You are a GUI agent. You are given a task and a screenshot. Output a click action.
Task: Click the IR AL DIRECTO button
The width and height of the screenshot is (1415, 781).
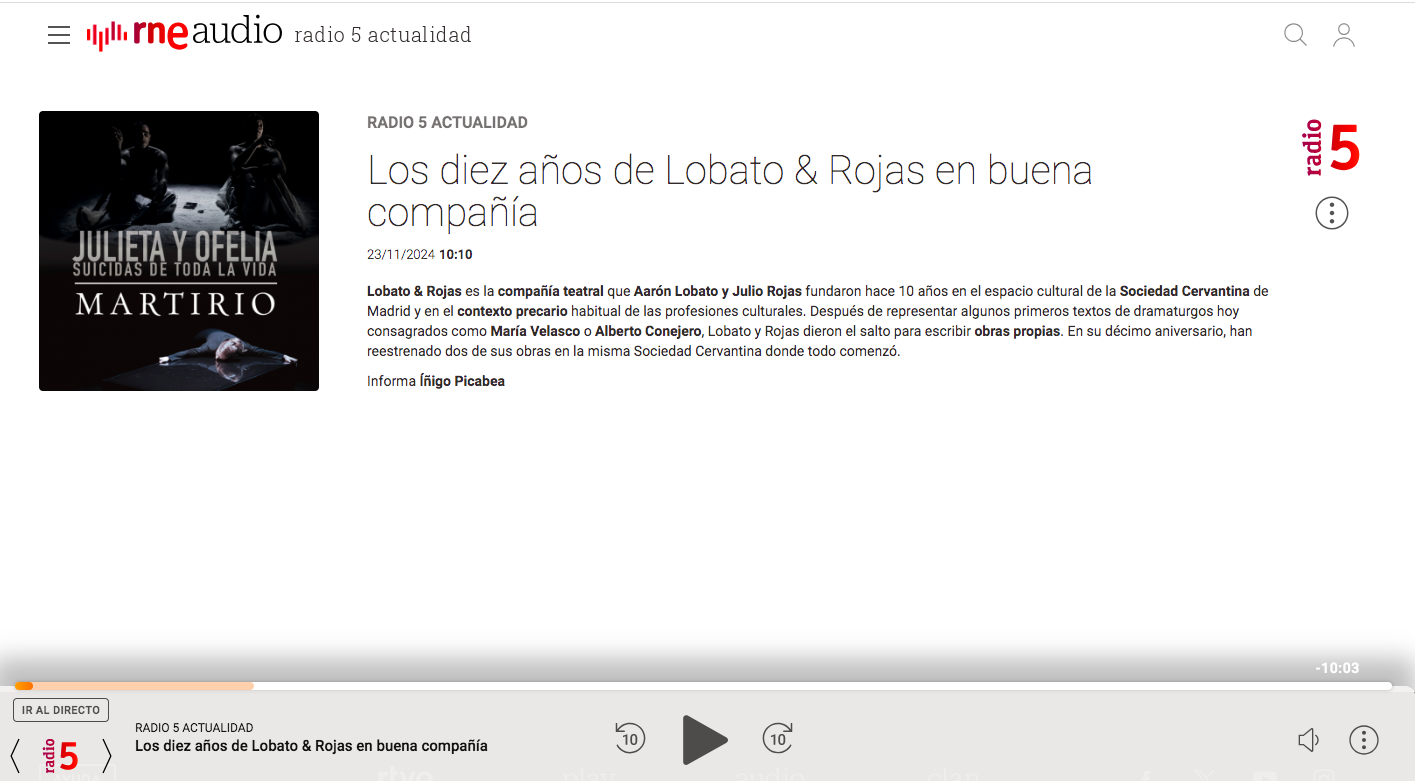[61, 710]
